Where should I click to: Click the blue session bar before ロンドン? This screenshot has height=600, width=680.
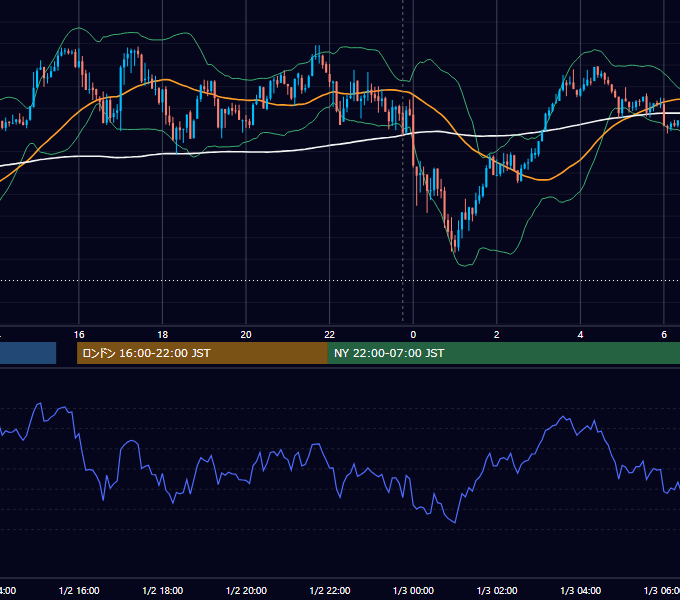click(x=28, y=353)
